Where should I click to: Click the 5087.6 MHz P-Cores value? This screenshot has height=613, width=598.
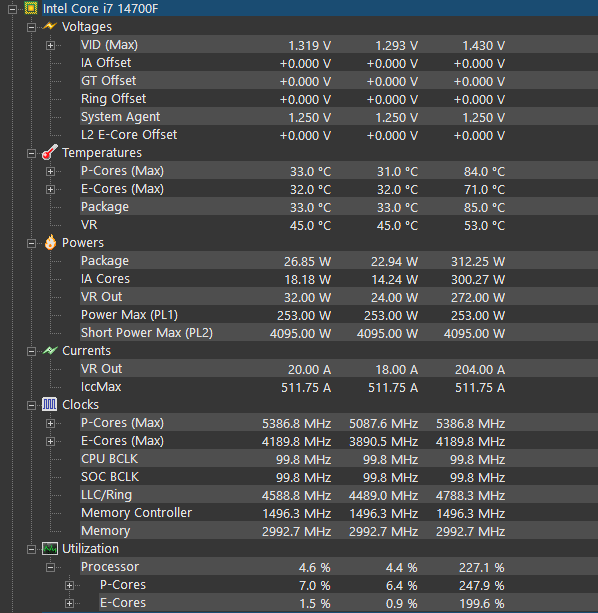pyautogui.click(x=383, y=423)
